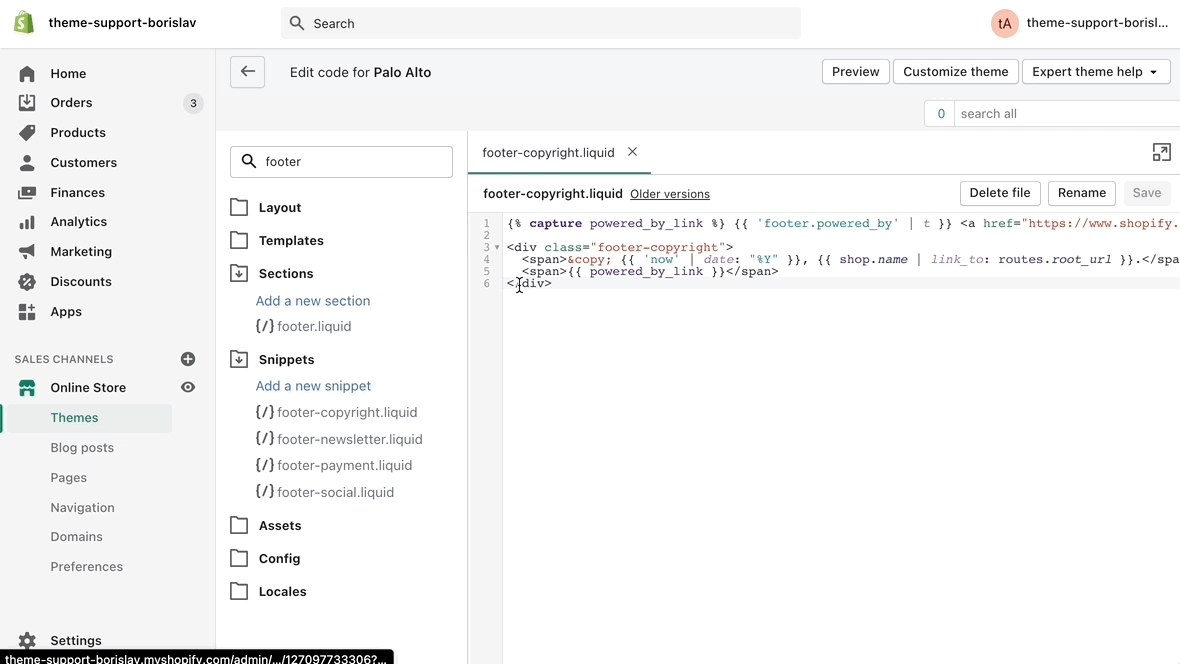Fold code at line 3 arrow
The image size is (1180, 664).
pyautogui.click(x=497, y=248)
